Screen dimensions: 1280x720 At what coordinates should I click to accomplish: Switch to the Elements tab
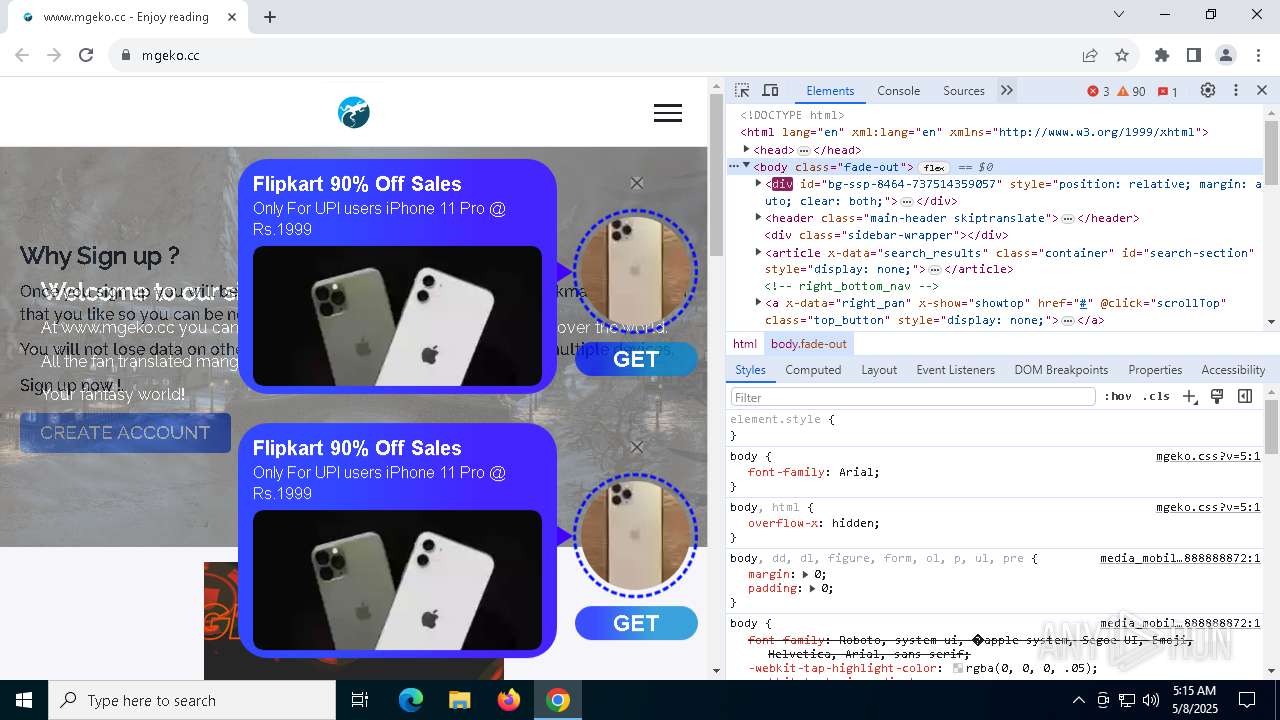pyautogui.click(x=830, y=91)
